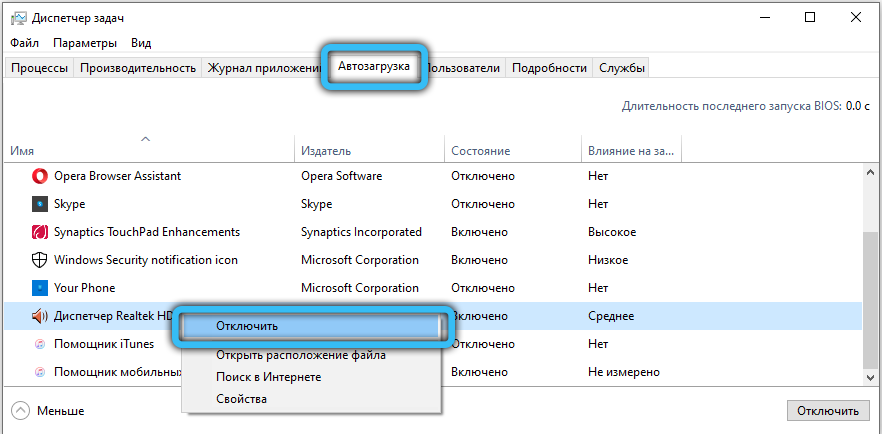Select Свойства from the context menu
882x434 pixels.
tap(241, 399)
